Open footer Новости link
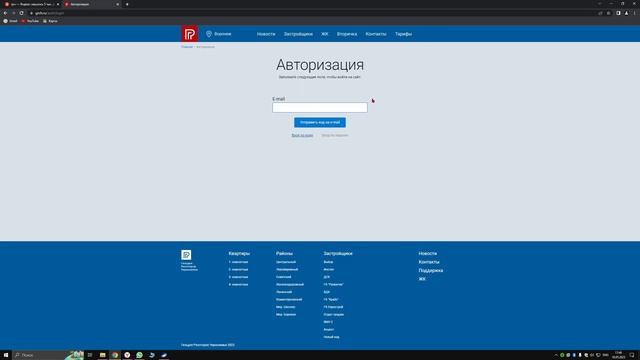Screen dimensions: 640x360 click(x=428, y=253)
